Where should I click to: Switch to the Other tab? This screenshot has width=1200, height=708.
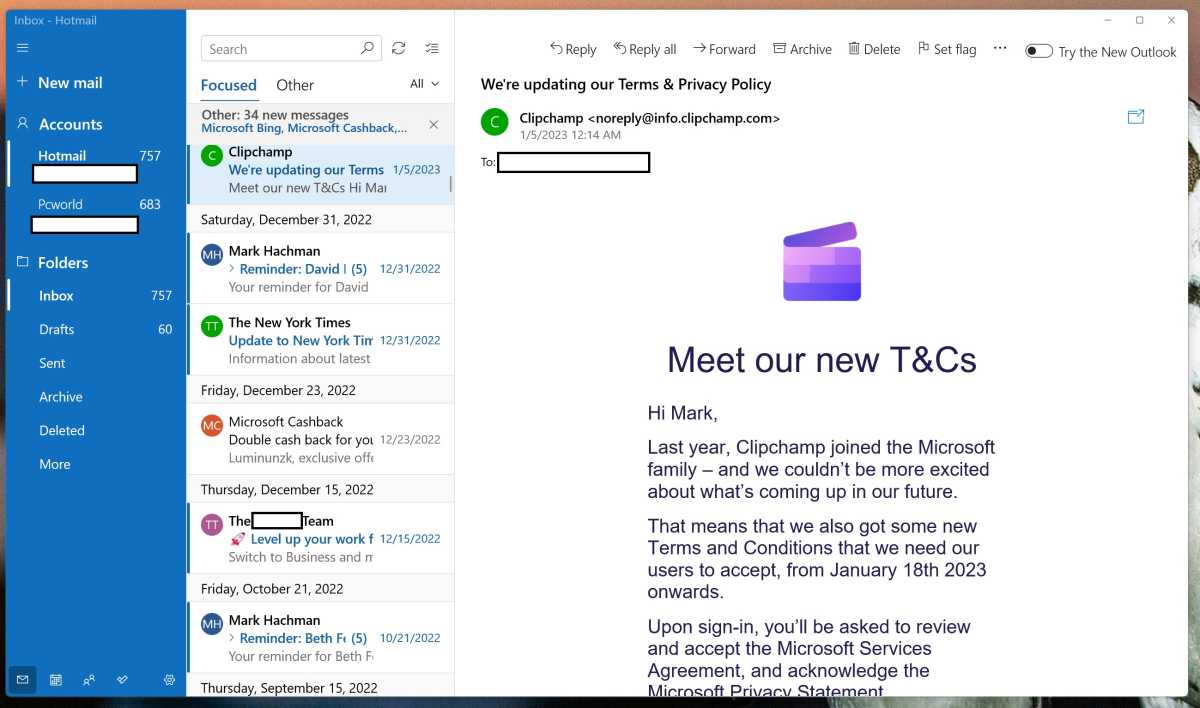(x=295, y=85)
